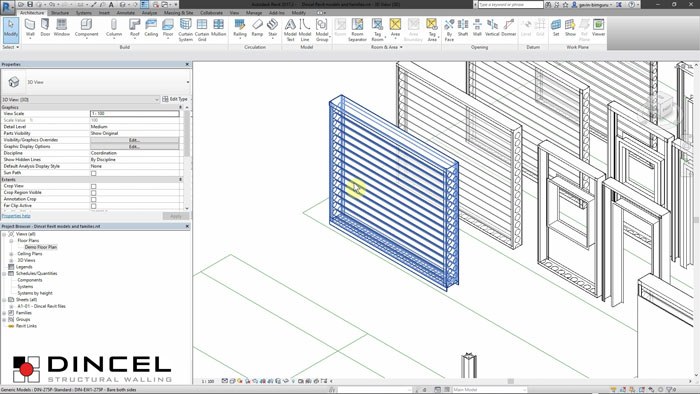Click Edit for Visibility/Graphics Overrides
The width and height of the screenshot is (700, 394).
point(134,140)
